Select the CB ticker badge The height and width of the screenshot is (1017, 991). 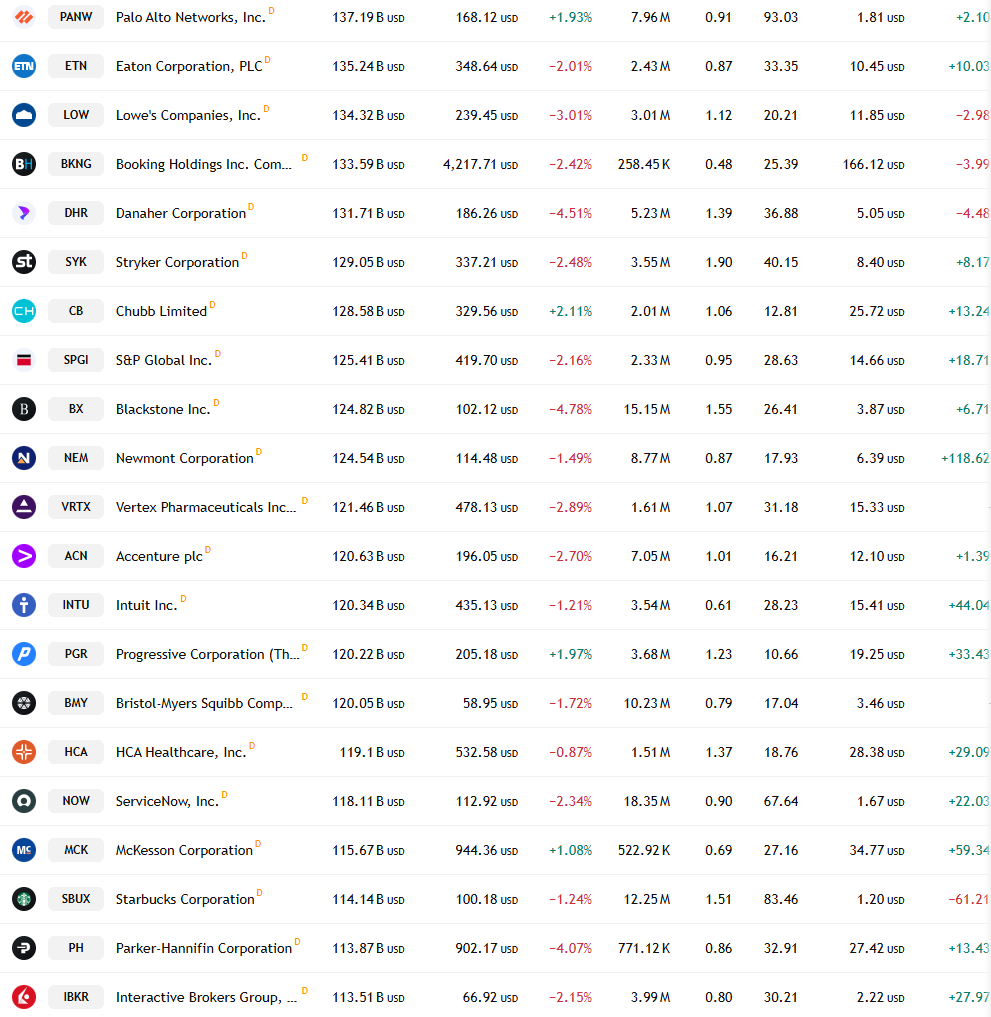(x=76, y=311)
